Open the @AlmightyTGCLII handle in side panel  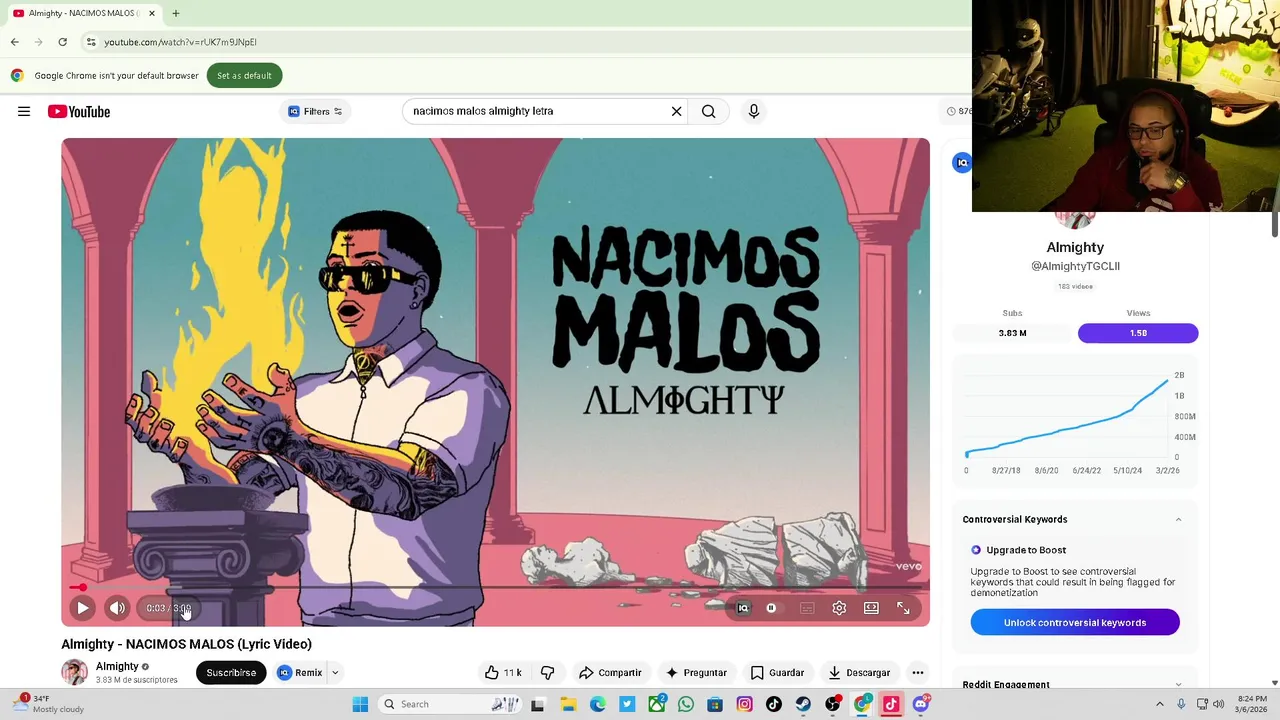pos(1075,266)
